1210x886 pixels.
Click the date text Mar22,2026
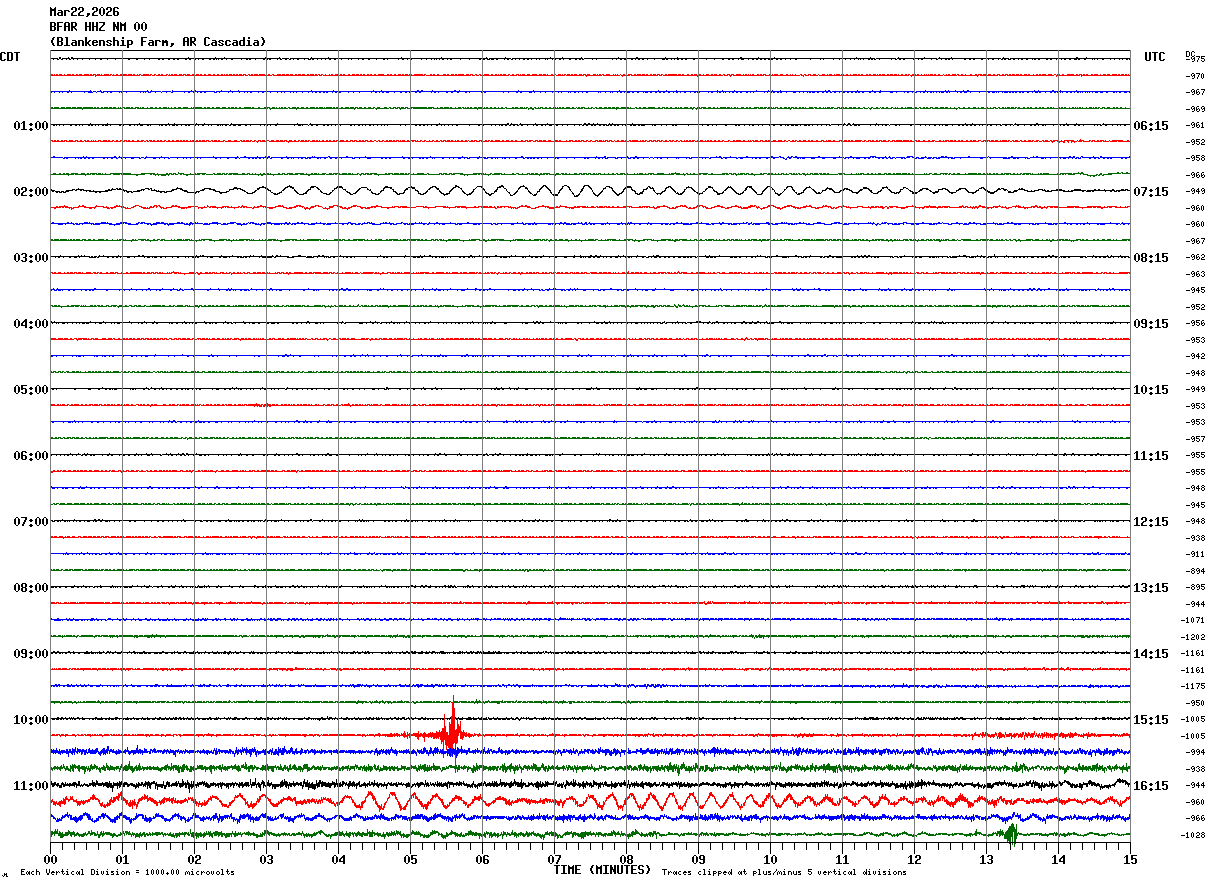pos(84,12)
